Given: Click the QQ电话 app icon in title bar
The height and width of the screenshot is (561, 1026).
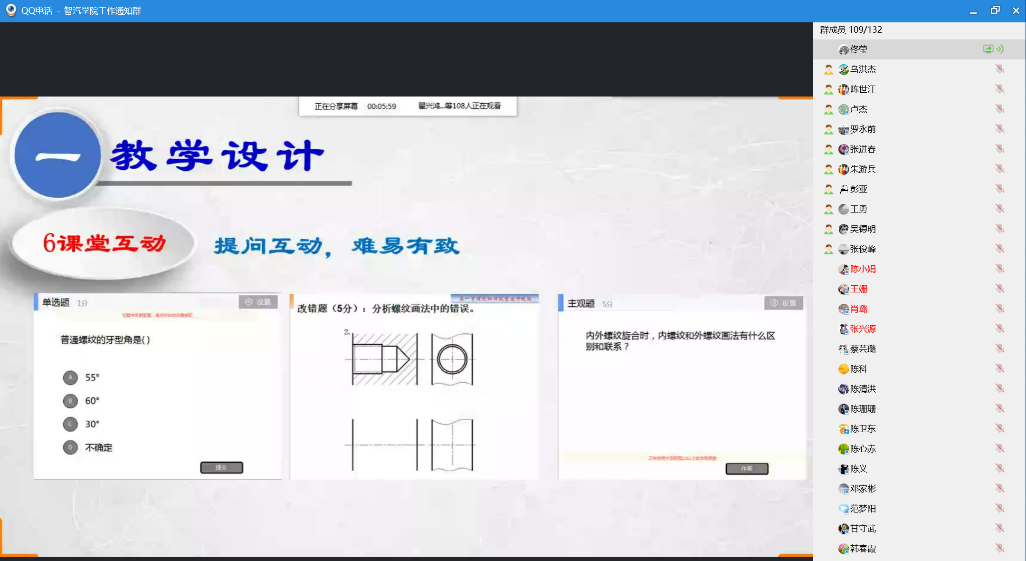Looking at the screenshot, I should (x=11, y=10).
